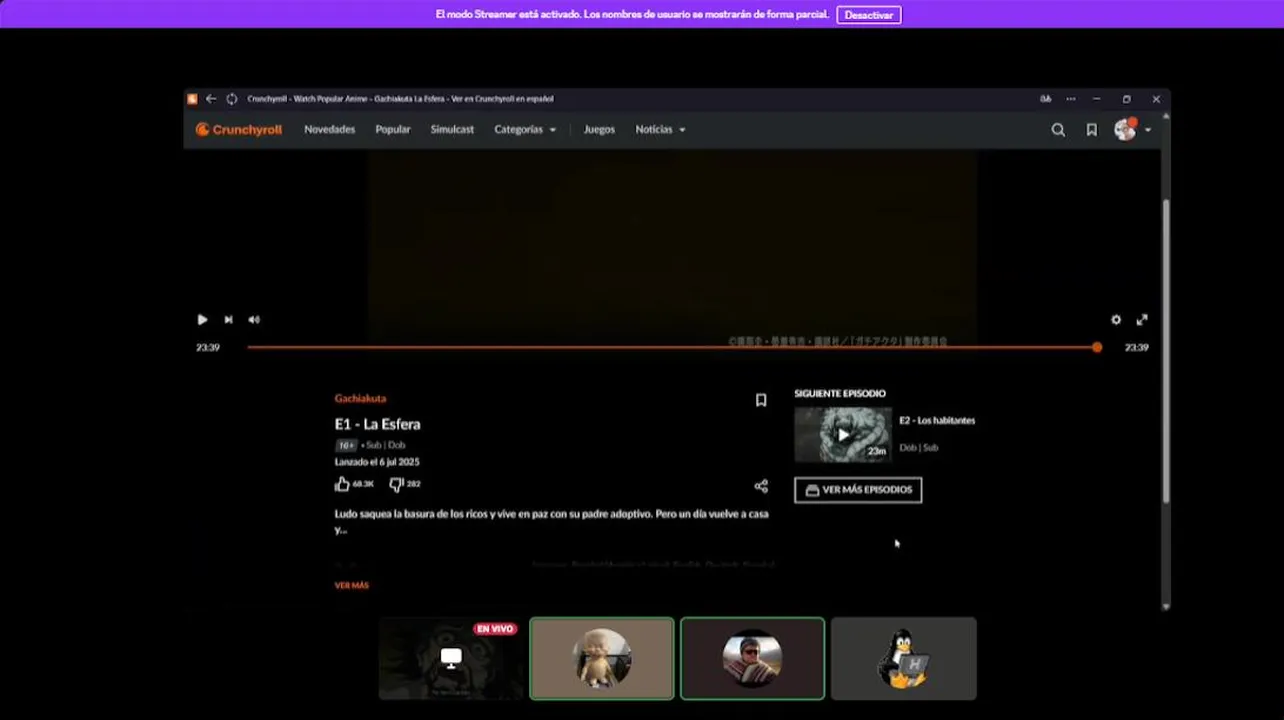The width and height of the screenshot is (1284, 720).
Task: Open the E2 - Los habitantes title
Action: click(x=937, y=420)
